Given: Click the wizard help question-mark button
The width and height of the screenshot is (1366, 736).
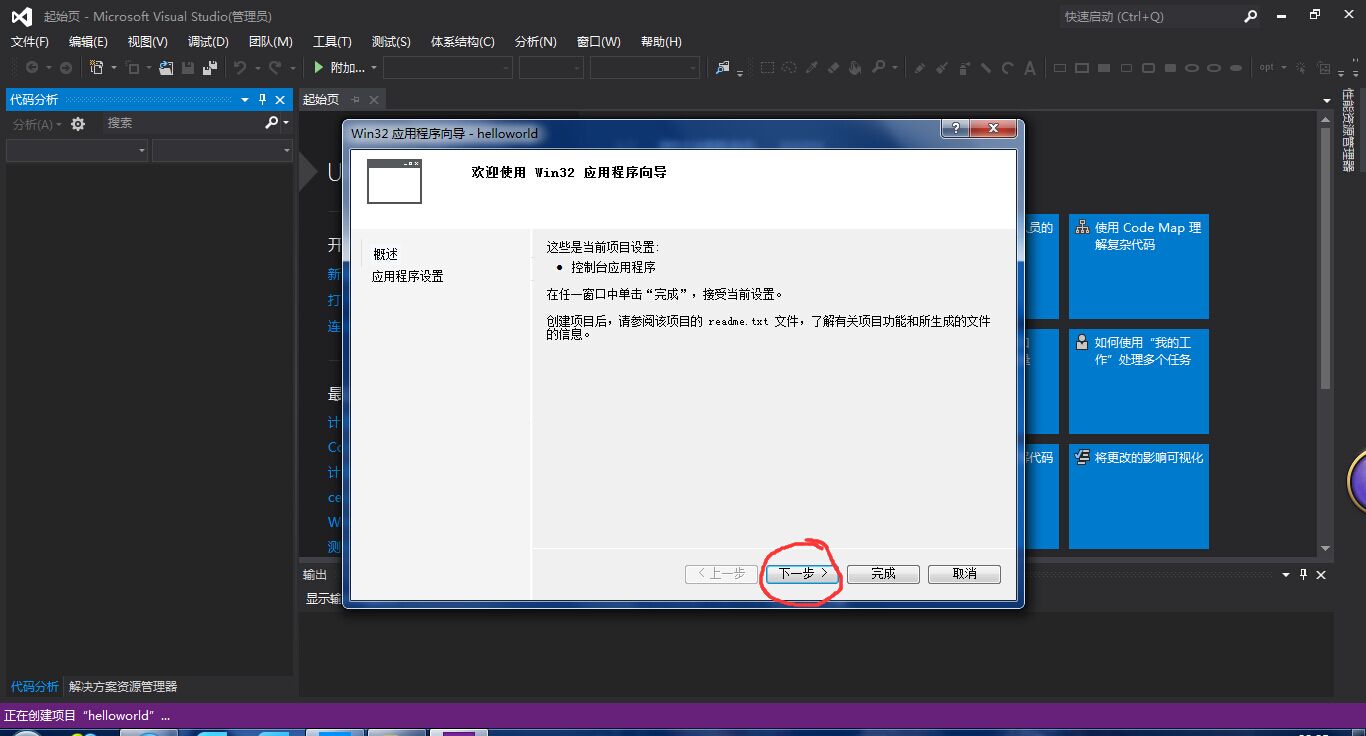Looking at the screenshot, I should pos(954,129).
